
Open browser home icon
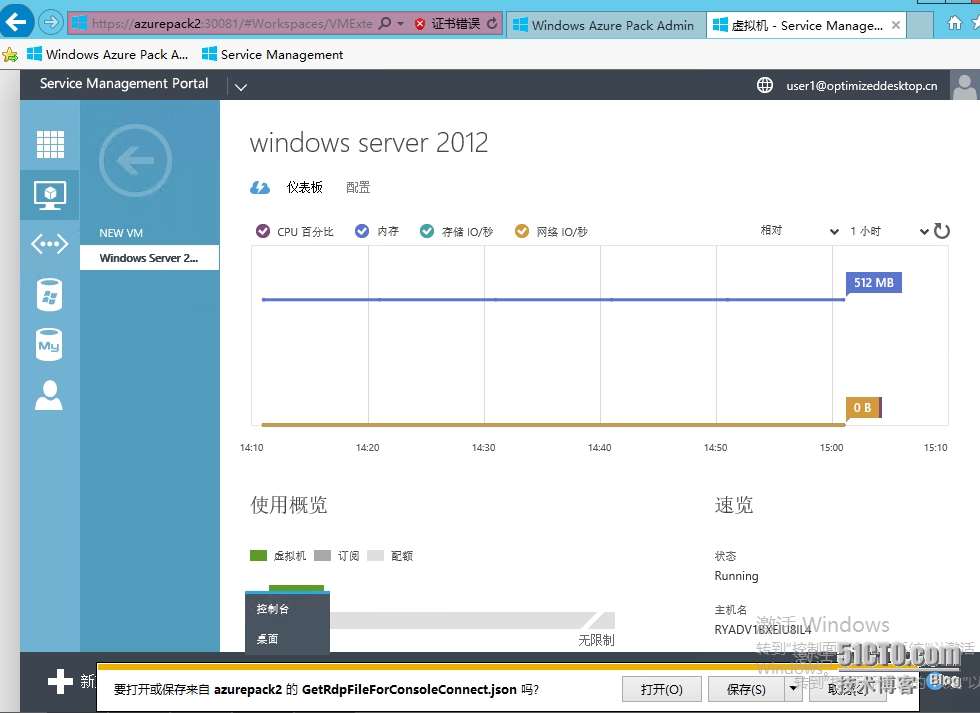pos(954,23)
